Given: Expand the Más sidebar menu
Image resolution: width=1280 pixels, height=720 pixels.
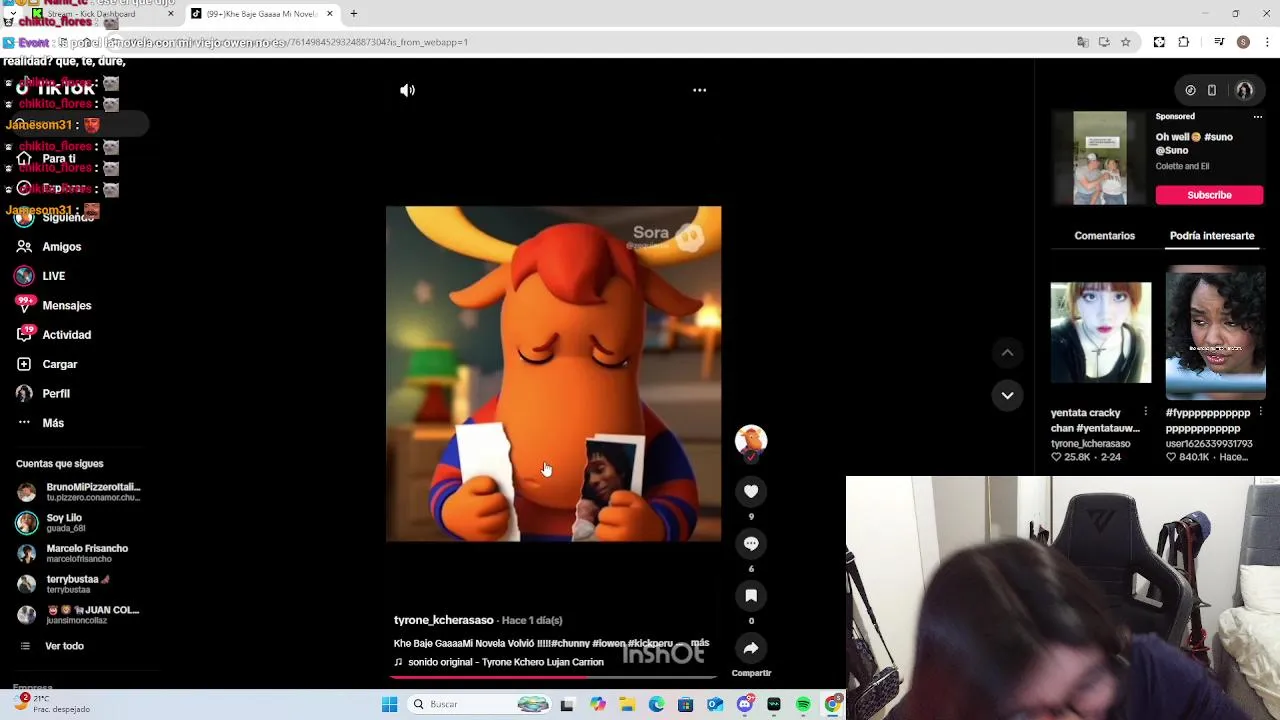Looking at the screenshot, I should point(40,423).
